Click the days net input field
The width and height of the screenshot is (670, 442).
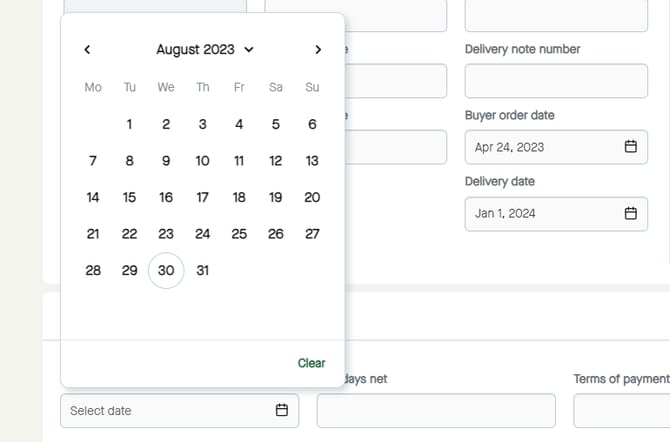435,410
